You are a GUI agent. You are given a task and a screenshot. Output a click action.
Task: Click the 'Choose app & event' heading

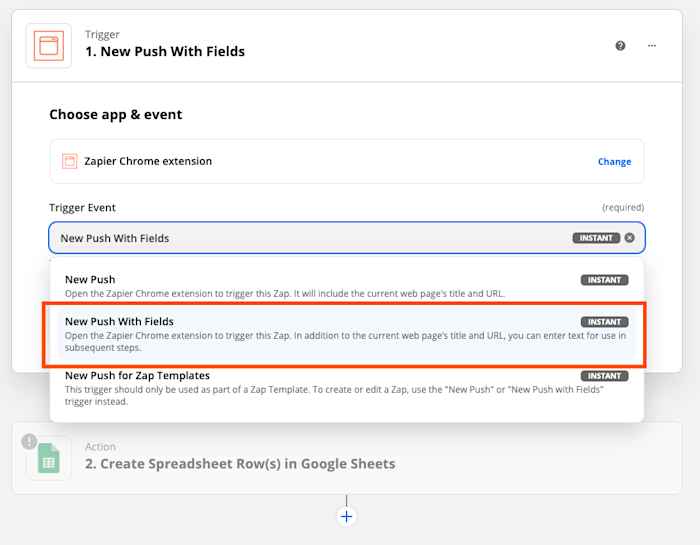pyautogui.click(x=116, y=115)
